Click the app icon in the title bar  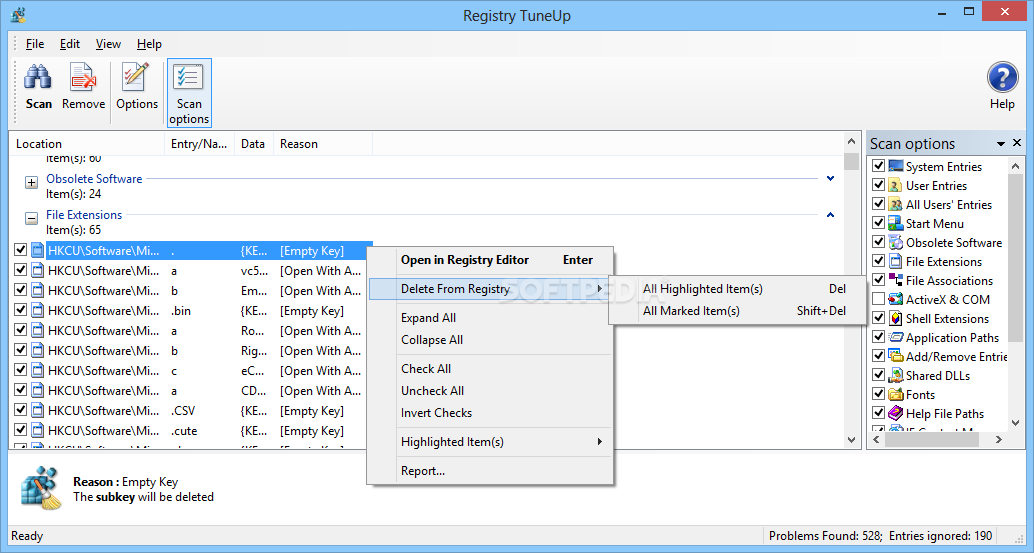click(18, 15)
